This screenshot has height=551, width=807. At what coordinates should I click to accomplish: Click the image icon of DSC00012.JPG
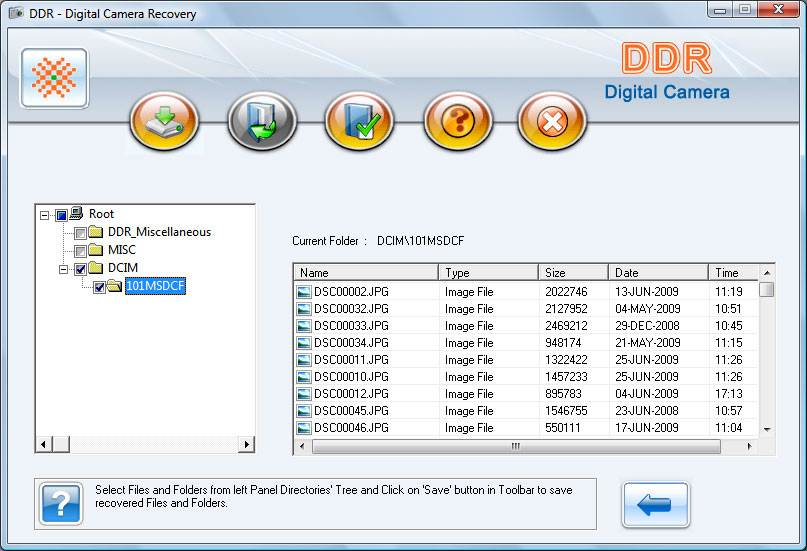point(304,394)
